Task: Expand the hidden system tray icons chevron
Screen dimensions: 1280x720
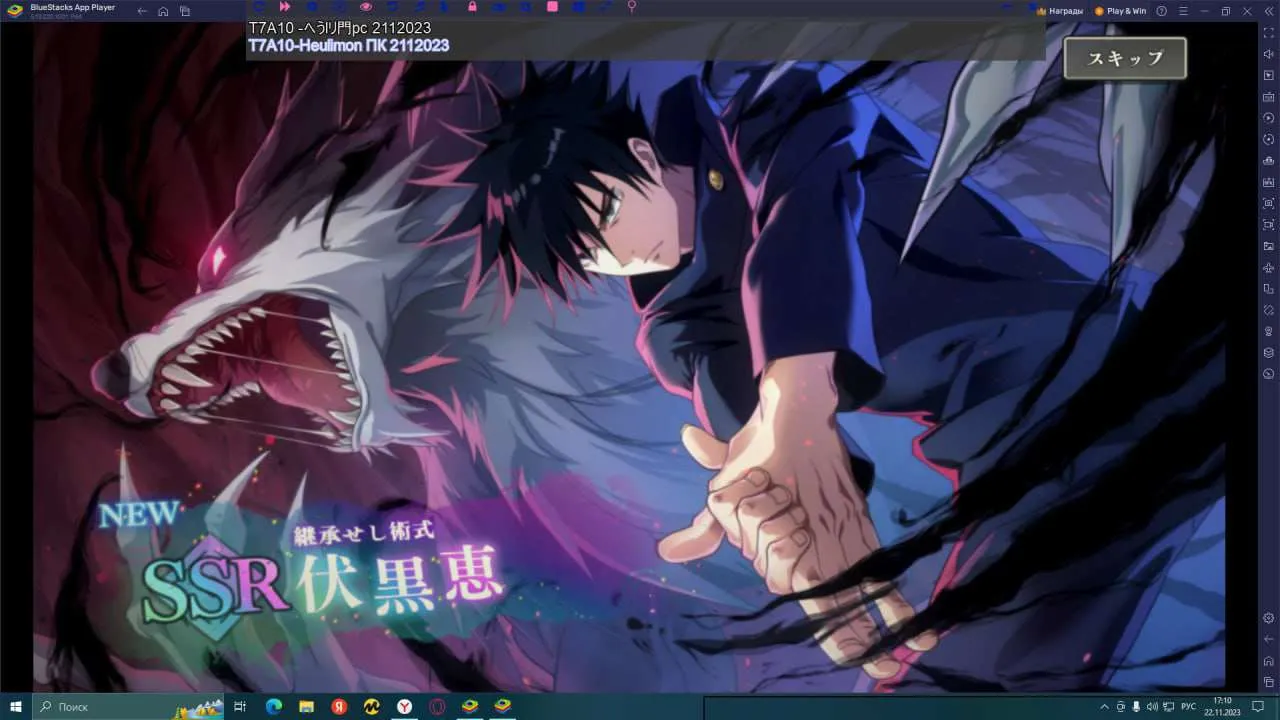Action: pyautogui.click(x=1104, y=707)
